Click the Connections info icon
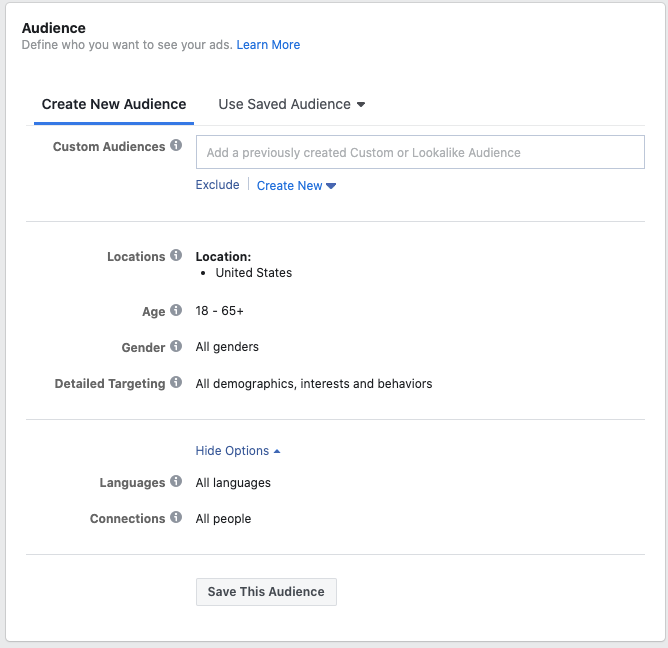The image size is (668, 648). (x=176, y=518)
